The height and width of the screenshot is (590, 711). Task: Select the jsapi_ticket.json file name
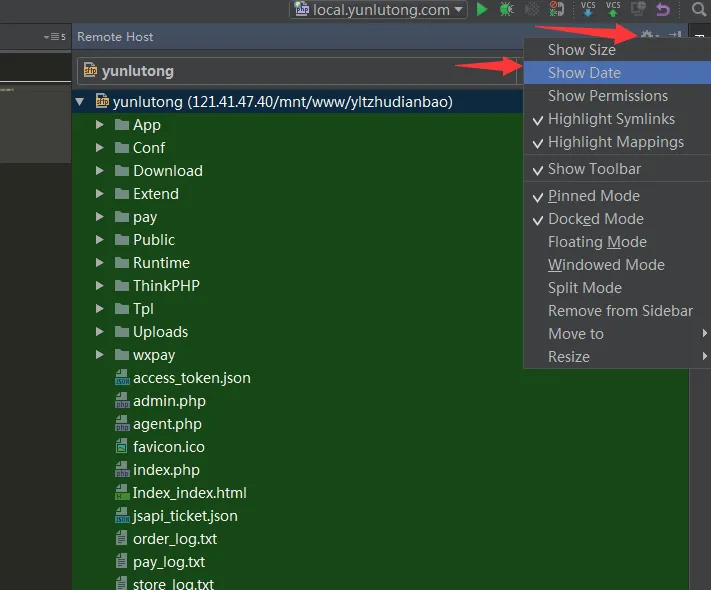(x=185, y=517)
